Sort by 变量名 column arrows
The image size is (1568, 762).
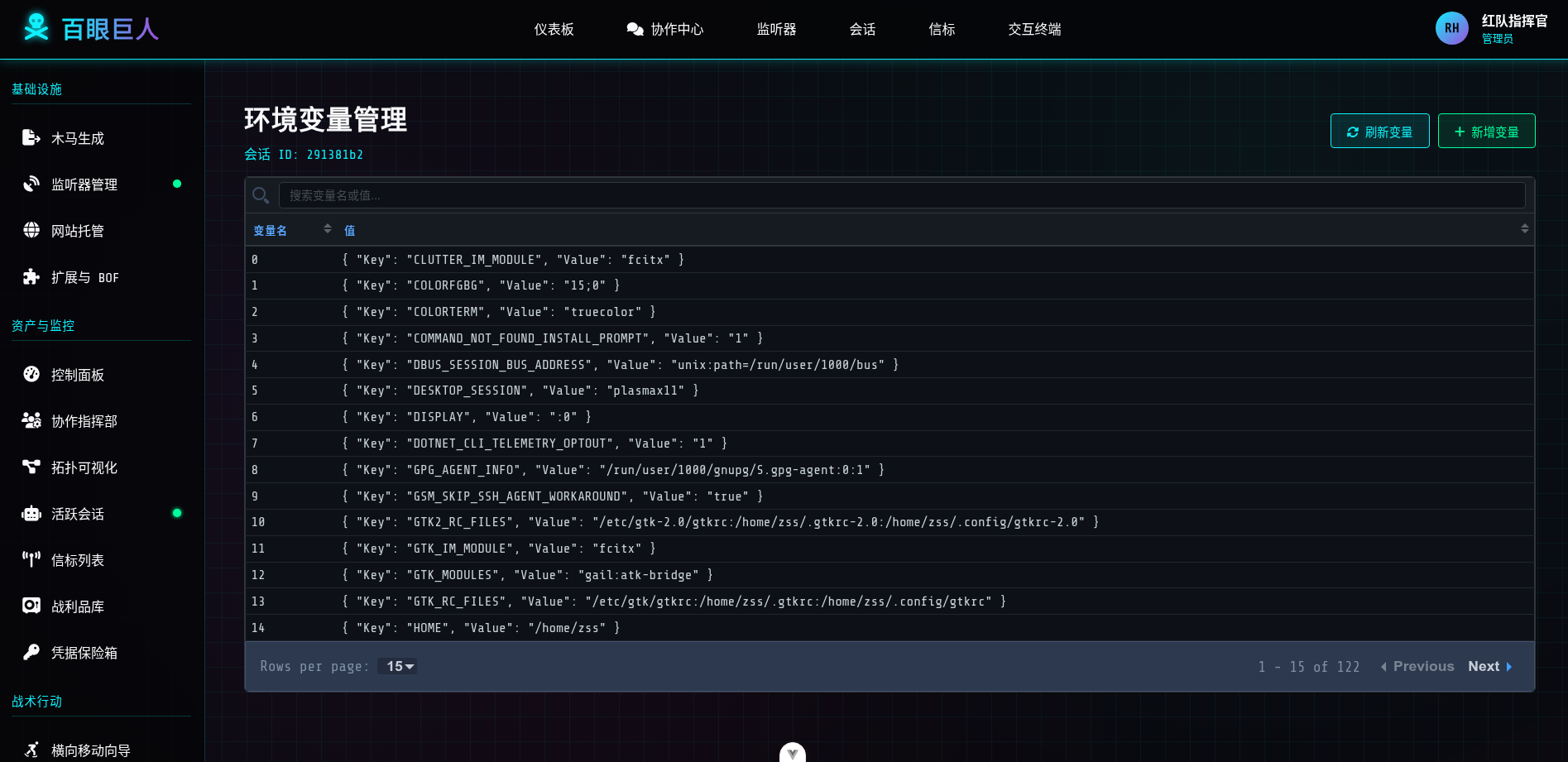click(x=328, y=229)
